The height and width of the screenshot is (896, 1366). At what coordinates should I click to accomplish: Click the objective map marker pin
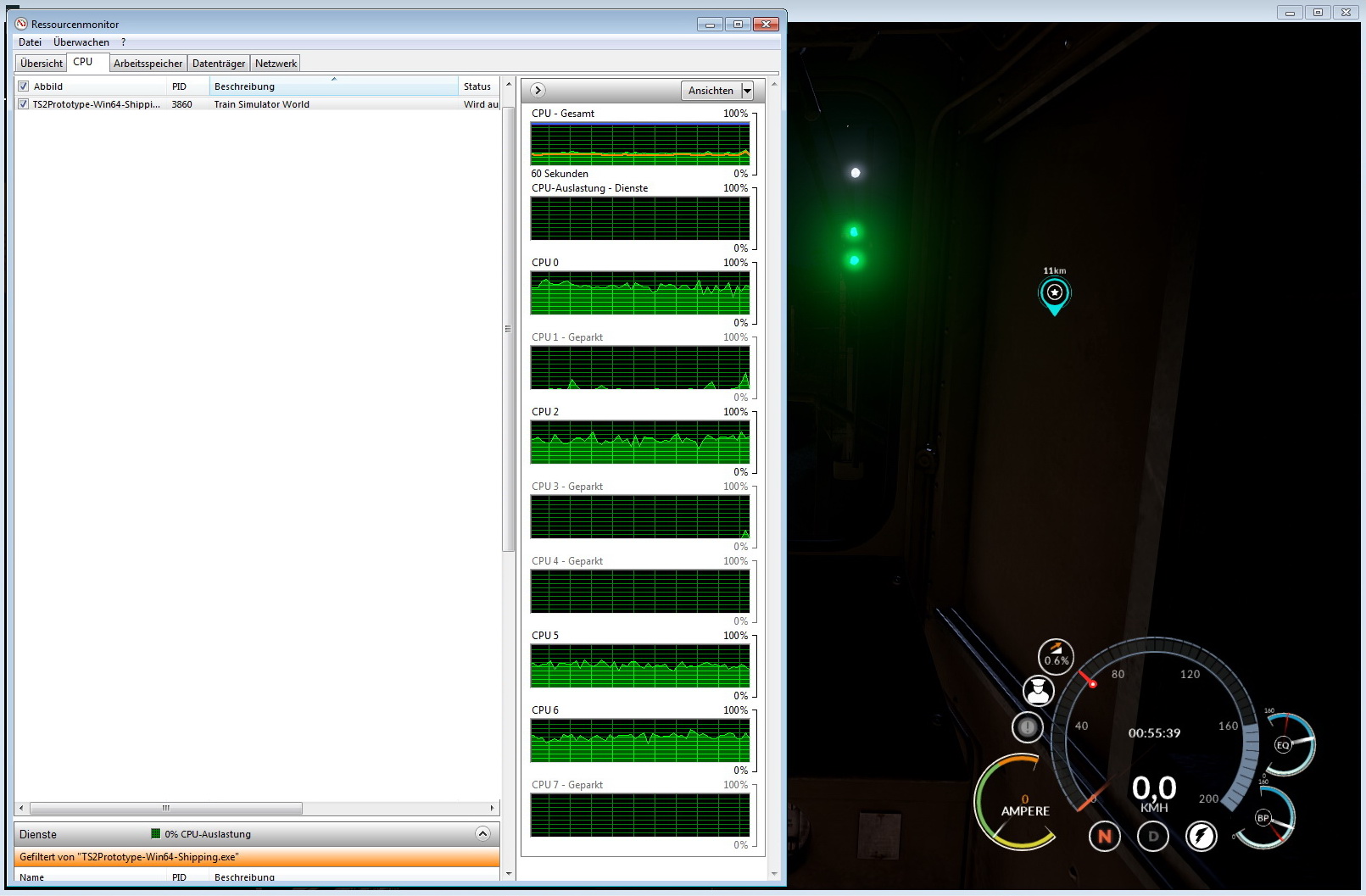point(1055,296)
